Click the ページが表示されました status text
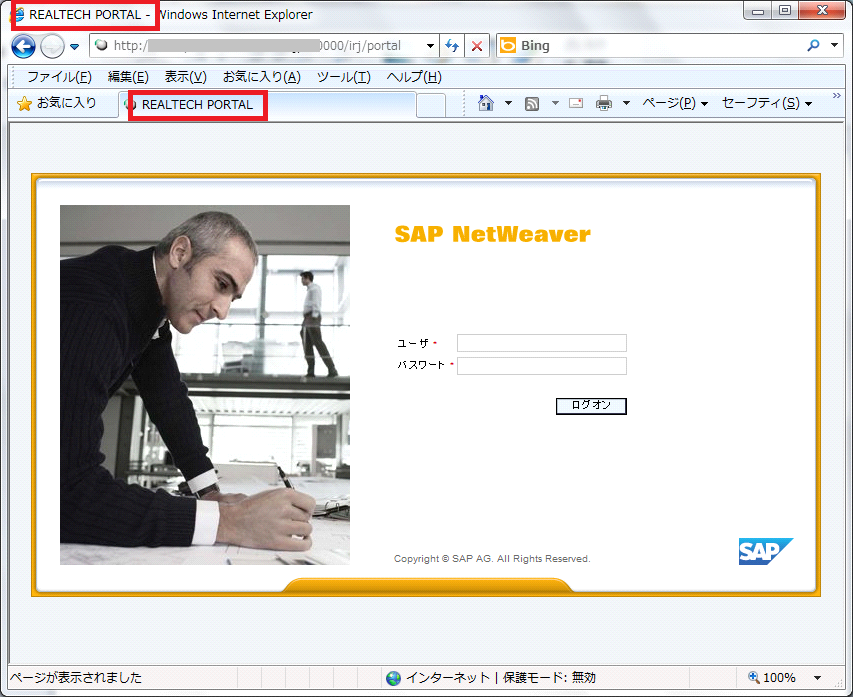The height and width of the screenshot is (697, 853). (76, 677)
